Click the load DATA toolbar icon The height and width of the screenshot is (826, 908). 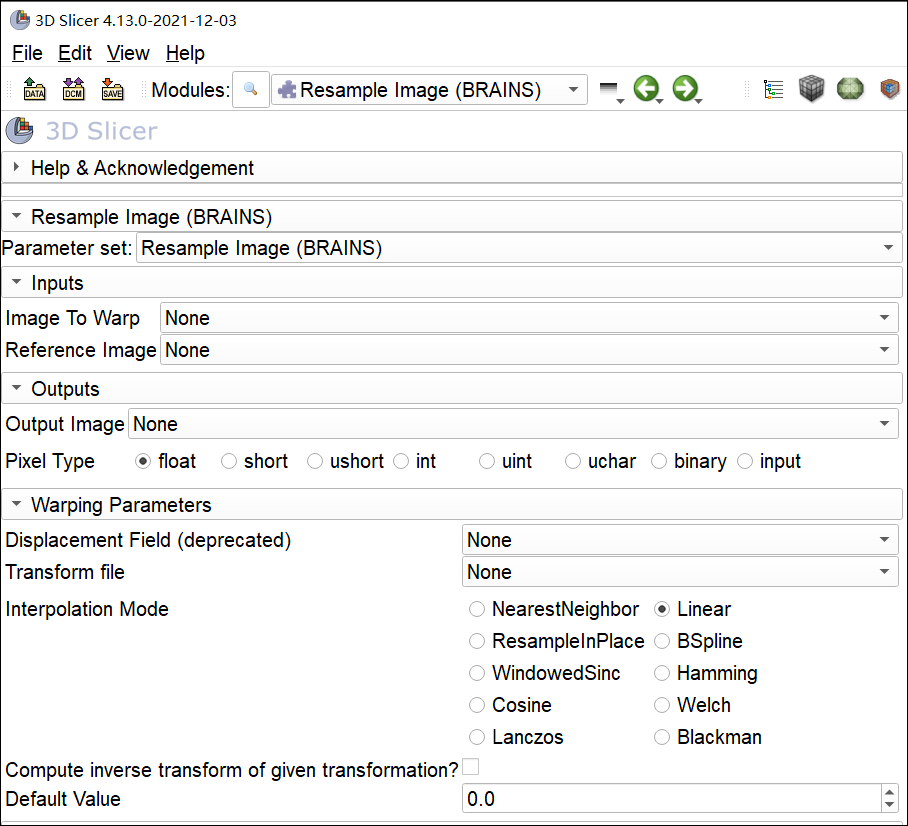(x=35, y=90)
